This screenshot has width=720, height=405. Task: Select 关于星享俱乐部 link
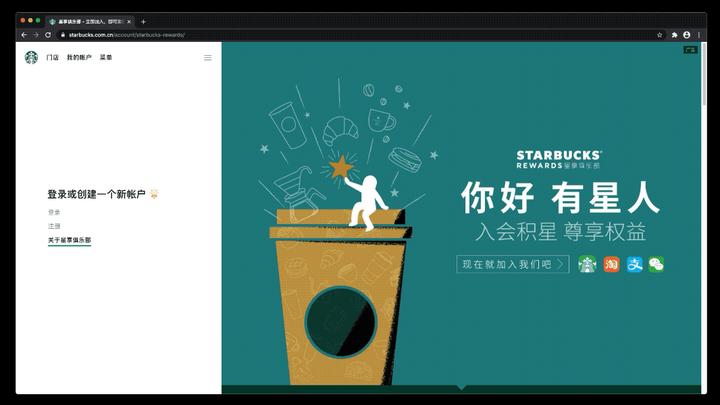[69, 240]
